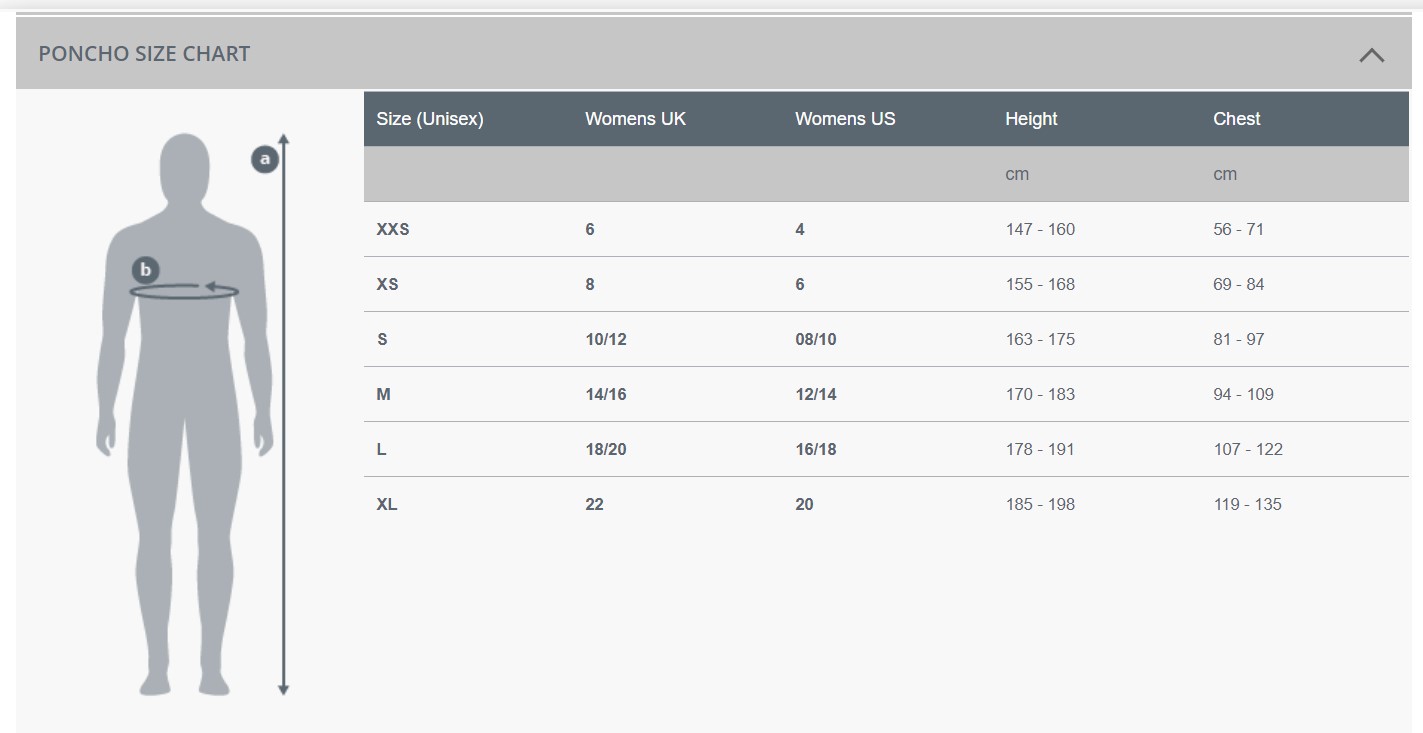Click the height range 170 - 183
This screenshot has width=1423, height=733.
tap(1040, 395)
